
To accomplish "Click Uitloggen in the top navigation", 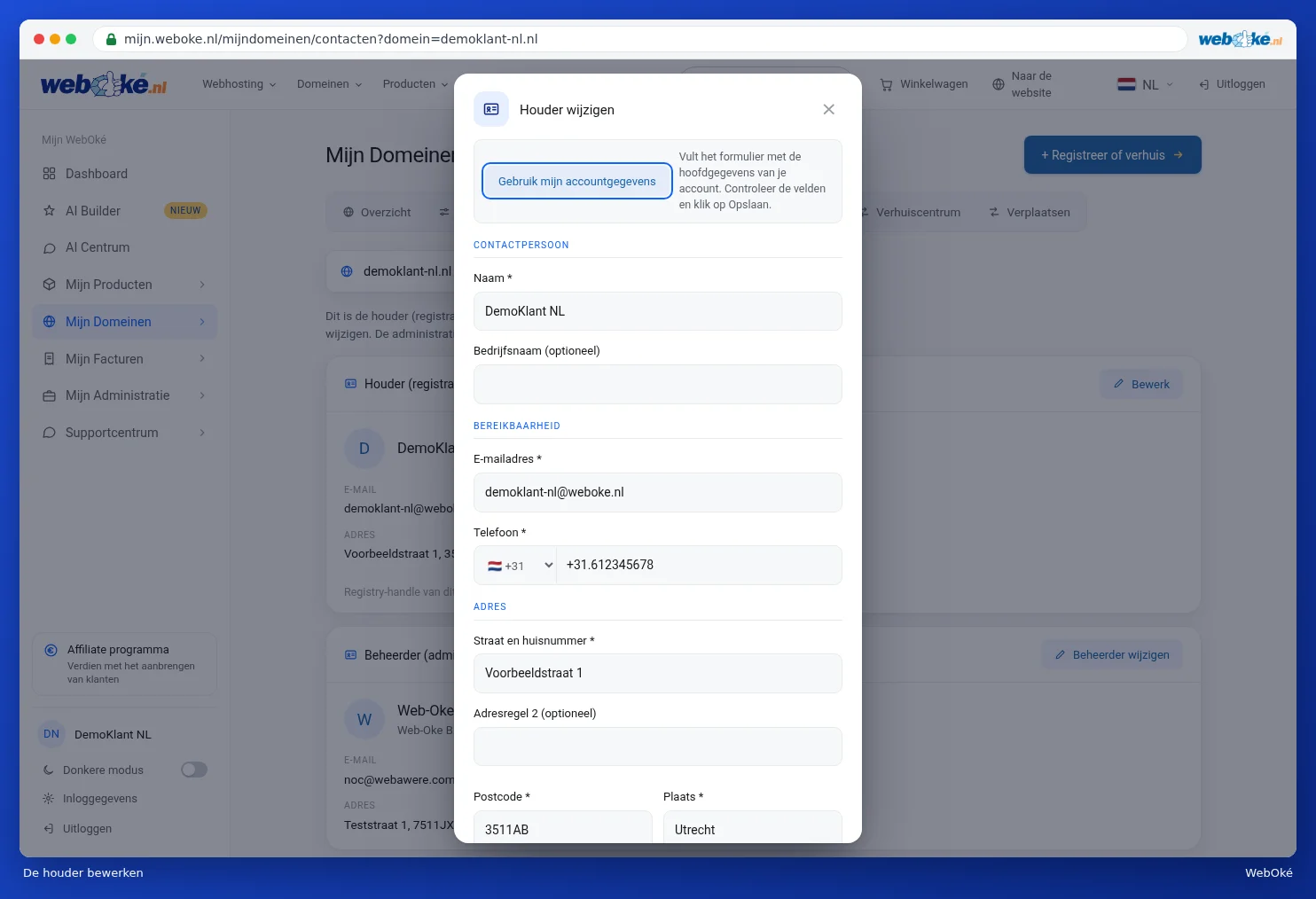I will click(x=1232, y=84).
